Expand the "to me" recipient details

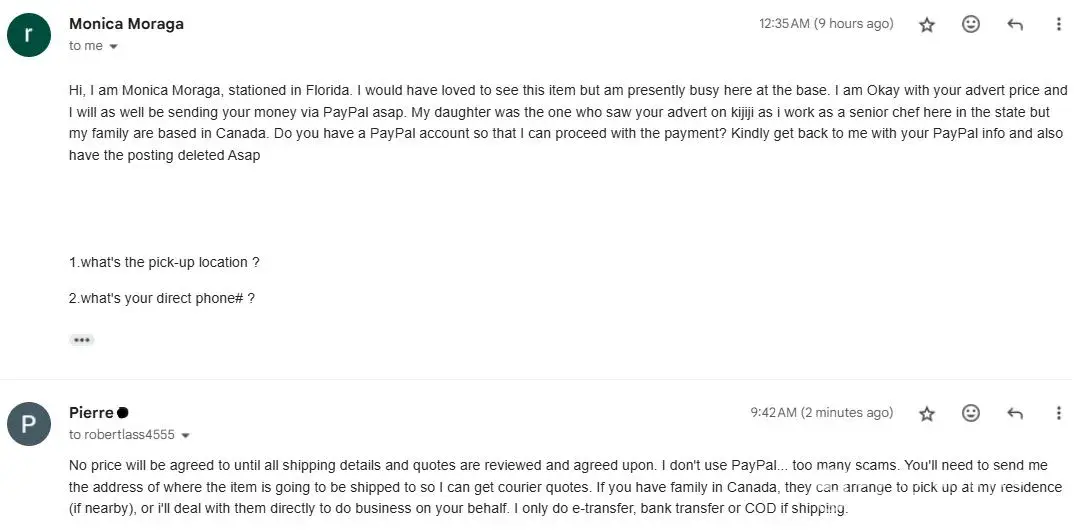click(113, 47)
